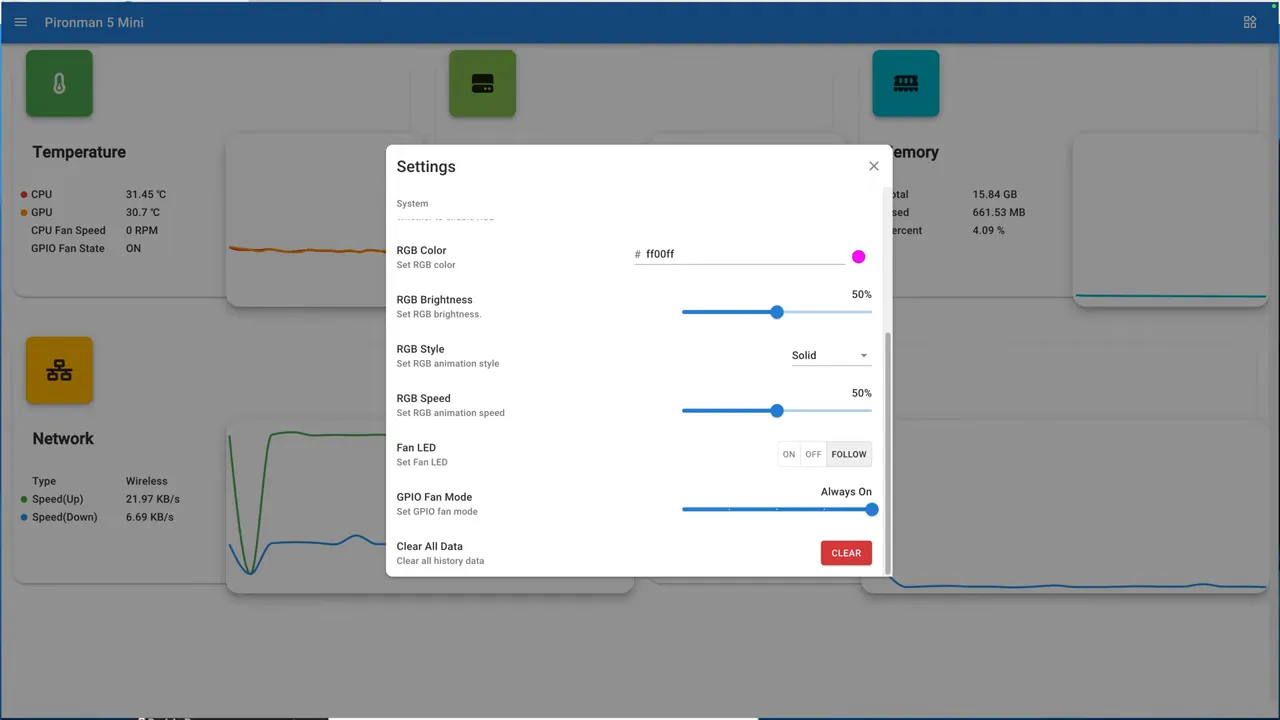Adjust the RGB Brightness slider handle
This screenshot has height=720, width=1280.
(777, 312)
